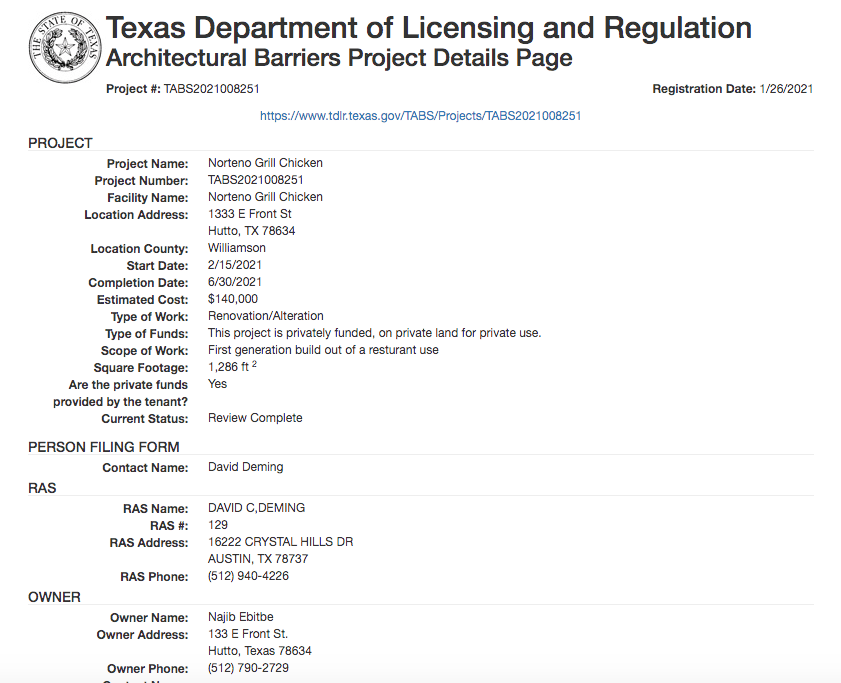841x683 pixels.
Task: Click the Texas Department of Licensing and Regulation title
Action: coord(429,28)
